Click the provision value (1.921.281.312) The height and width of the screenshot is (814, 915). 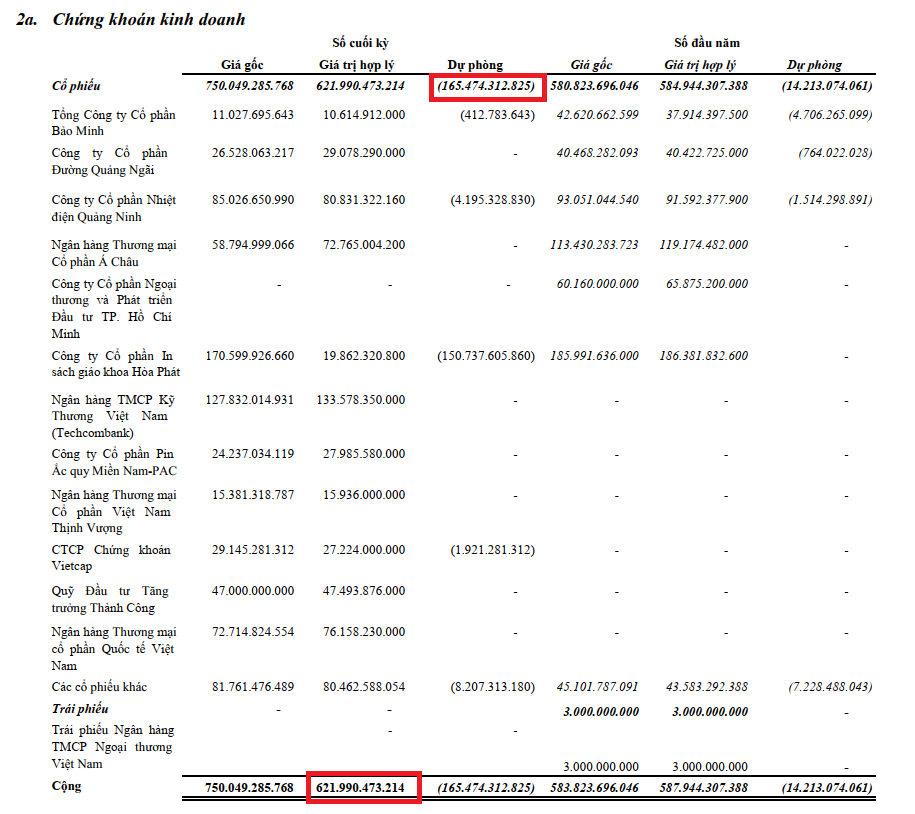point(493,551)
